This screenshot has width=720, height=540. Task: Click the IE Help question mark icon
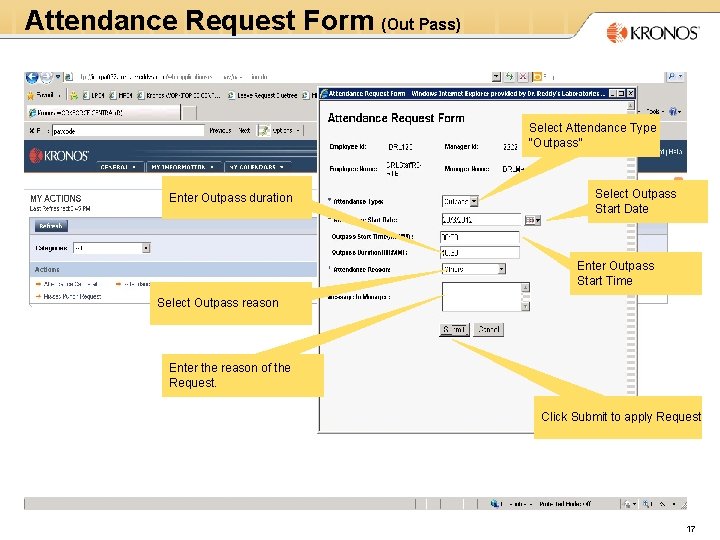pyautogui.click(x=675, y=112)
